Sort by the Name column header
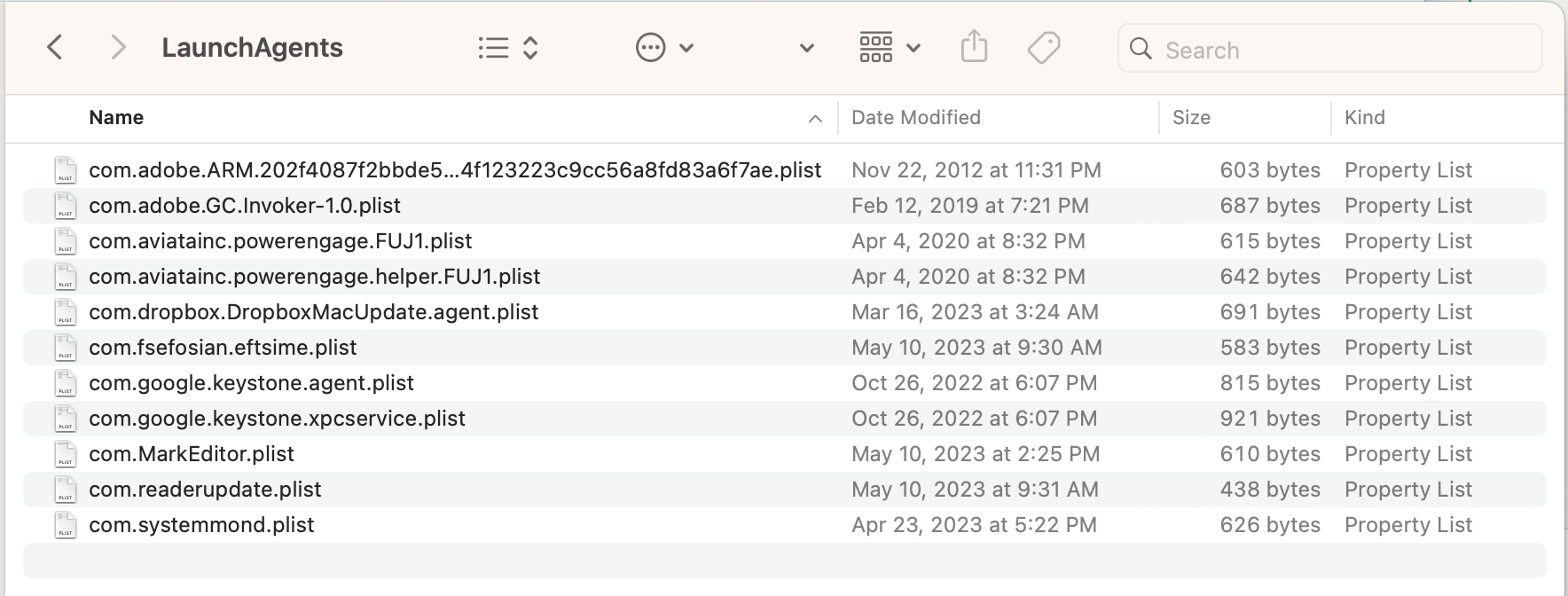Viewport: 1568px width, 596px height. pyautogui.click(x=116, y=118)
